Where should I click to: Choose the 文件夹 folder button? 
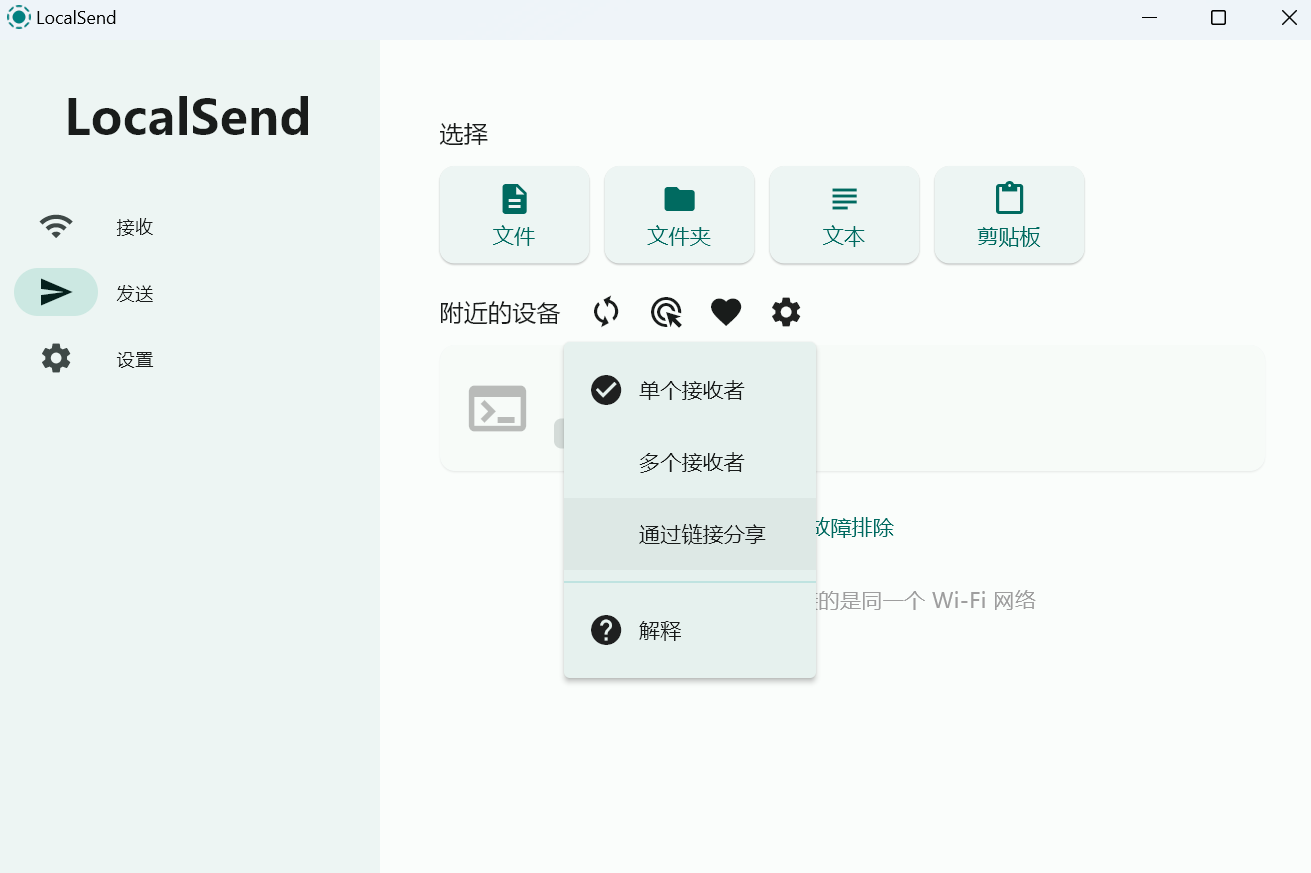(x=679, y=215)
